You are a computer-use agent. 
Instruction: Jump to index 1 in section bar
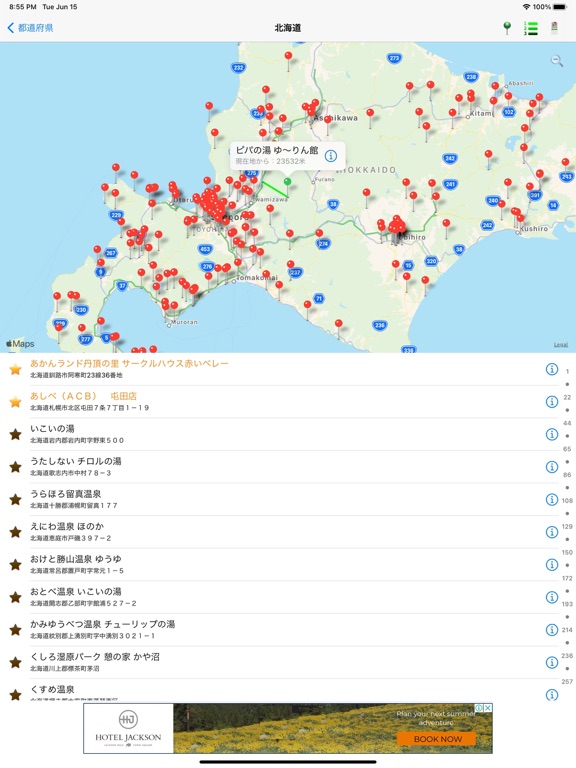click(x=567, y=371)
